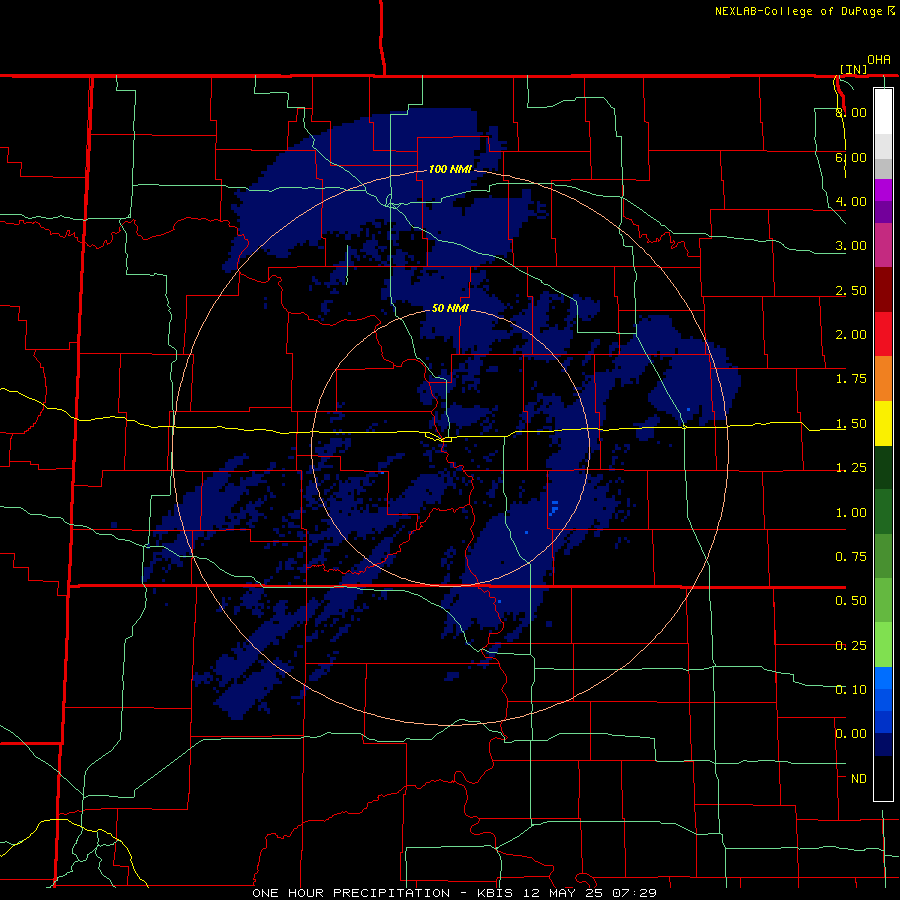
Task: Click the 0.75 legend value
Action: pos(851,557)
